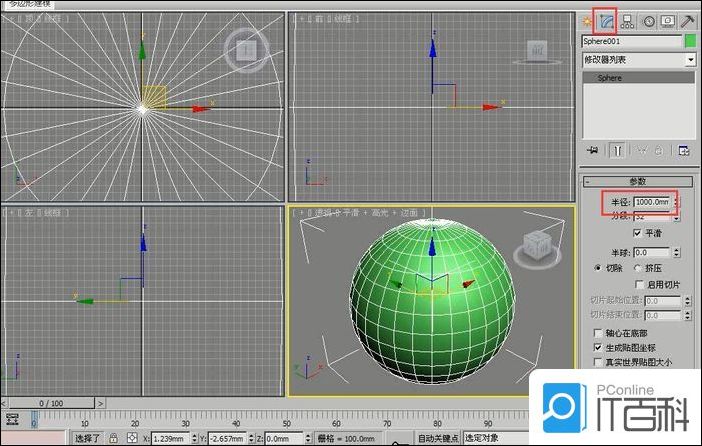Open the Motion panel tab
Screen dimensions: 702x446
tap(648, 20)
